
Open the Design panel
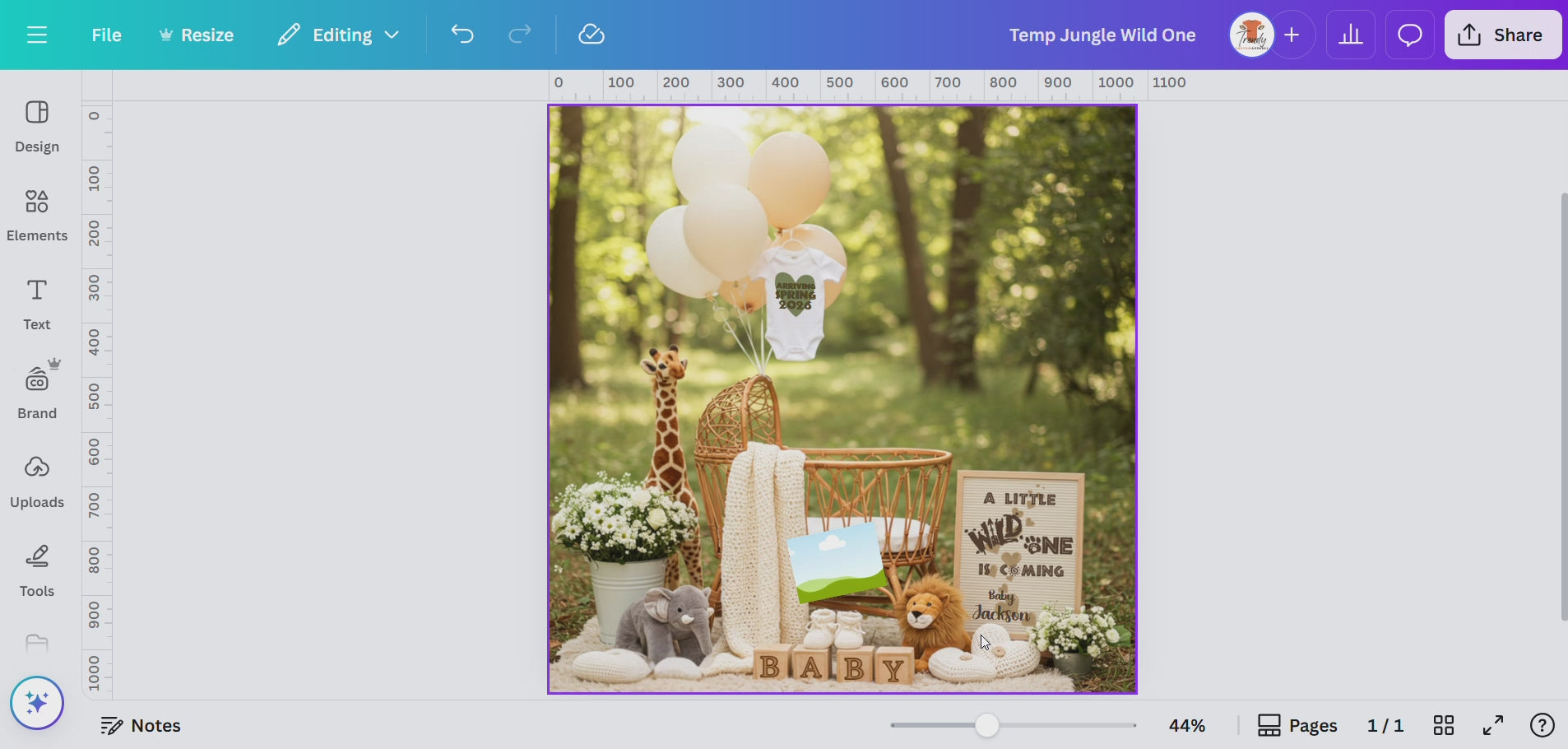tap(37, 127)
